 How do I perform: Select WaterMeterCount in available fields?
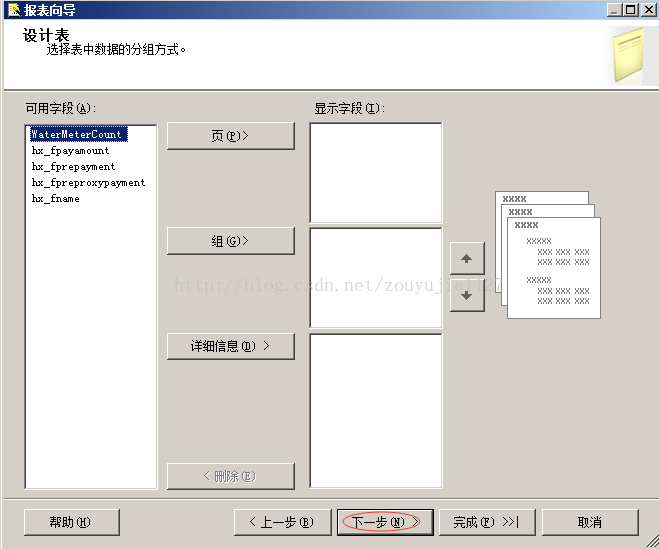(79, 134)
